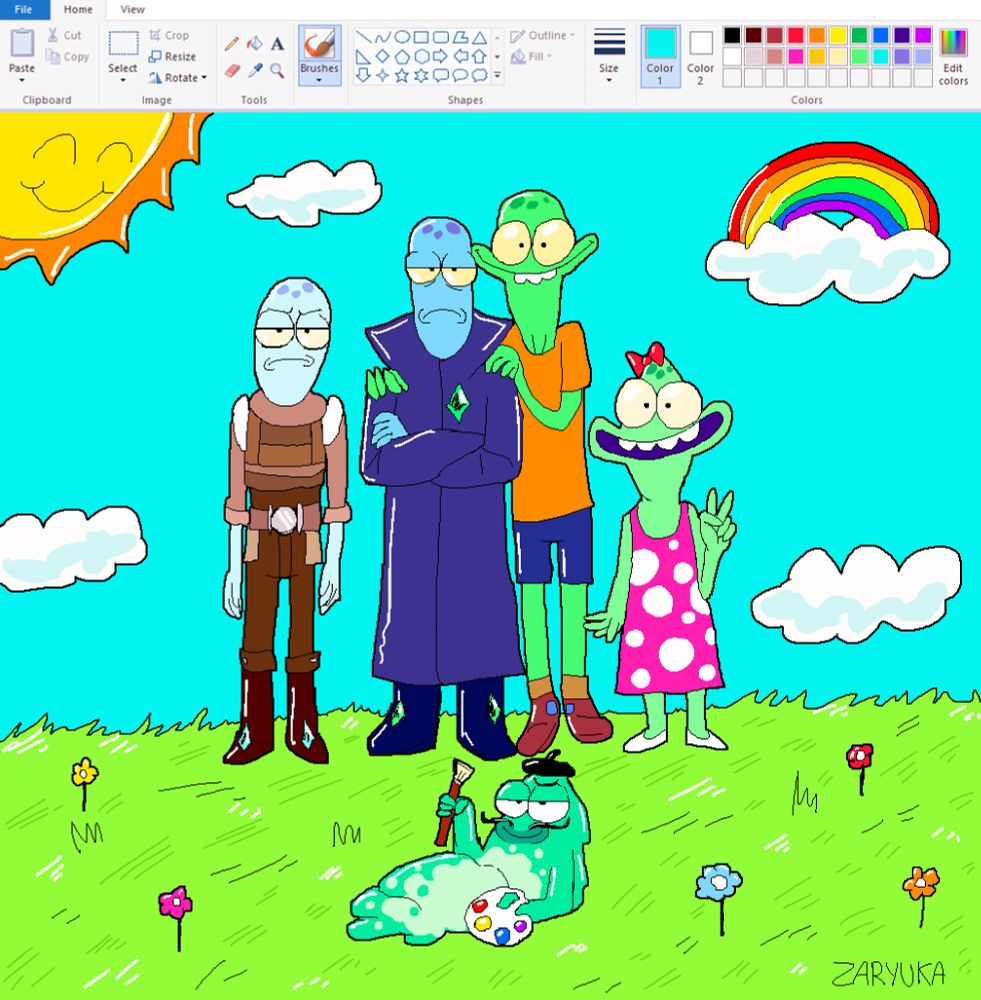Click the Crop button
This screenshot has width=981, height=1000.
click(x=169, y=36)
